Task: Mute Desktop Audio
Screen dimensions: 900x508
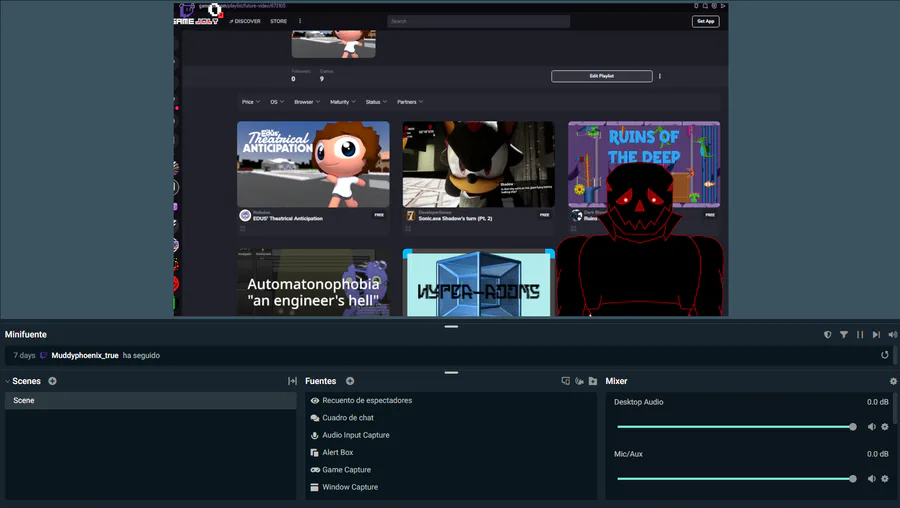Action: 871,426
